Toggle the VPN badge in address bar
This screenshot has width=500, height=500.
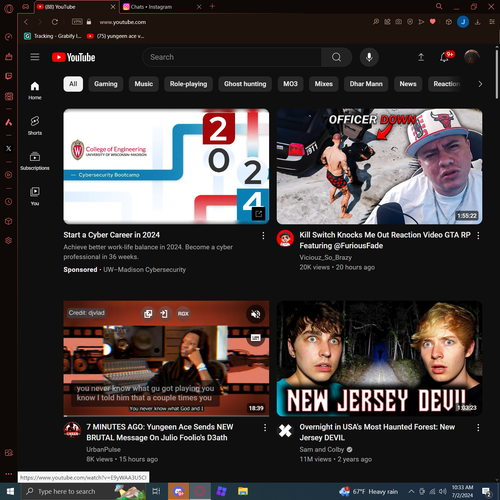[77, 22]
